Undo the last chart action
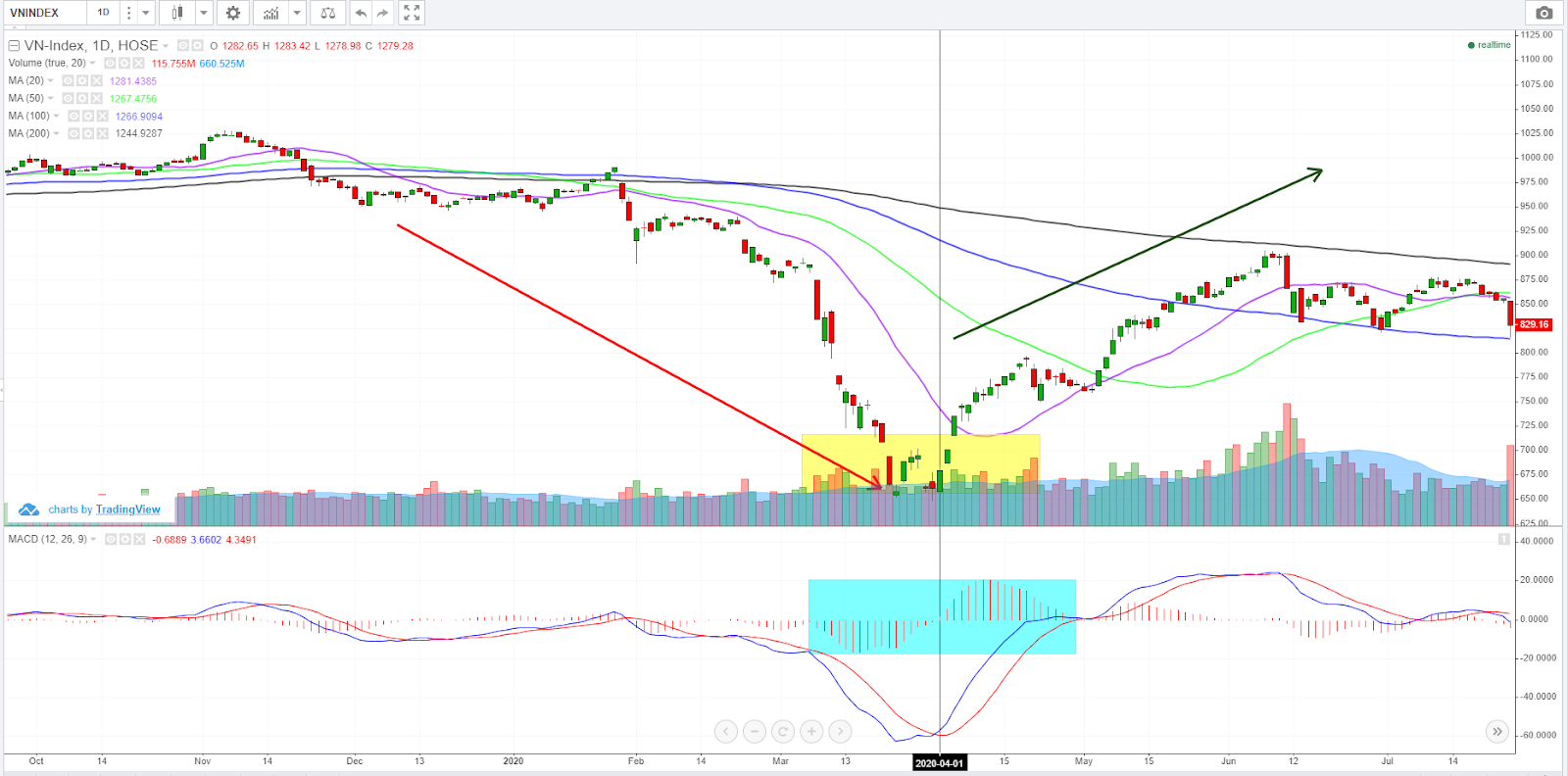The width and height of the screenshot is (1568, 776). pos(361,13)
